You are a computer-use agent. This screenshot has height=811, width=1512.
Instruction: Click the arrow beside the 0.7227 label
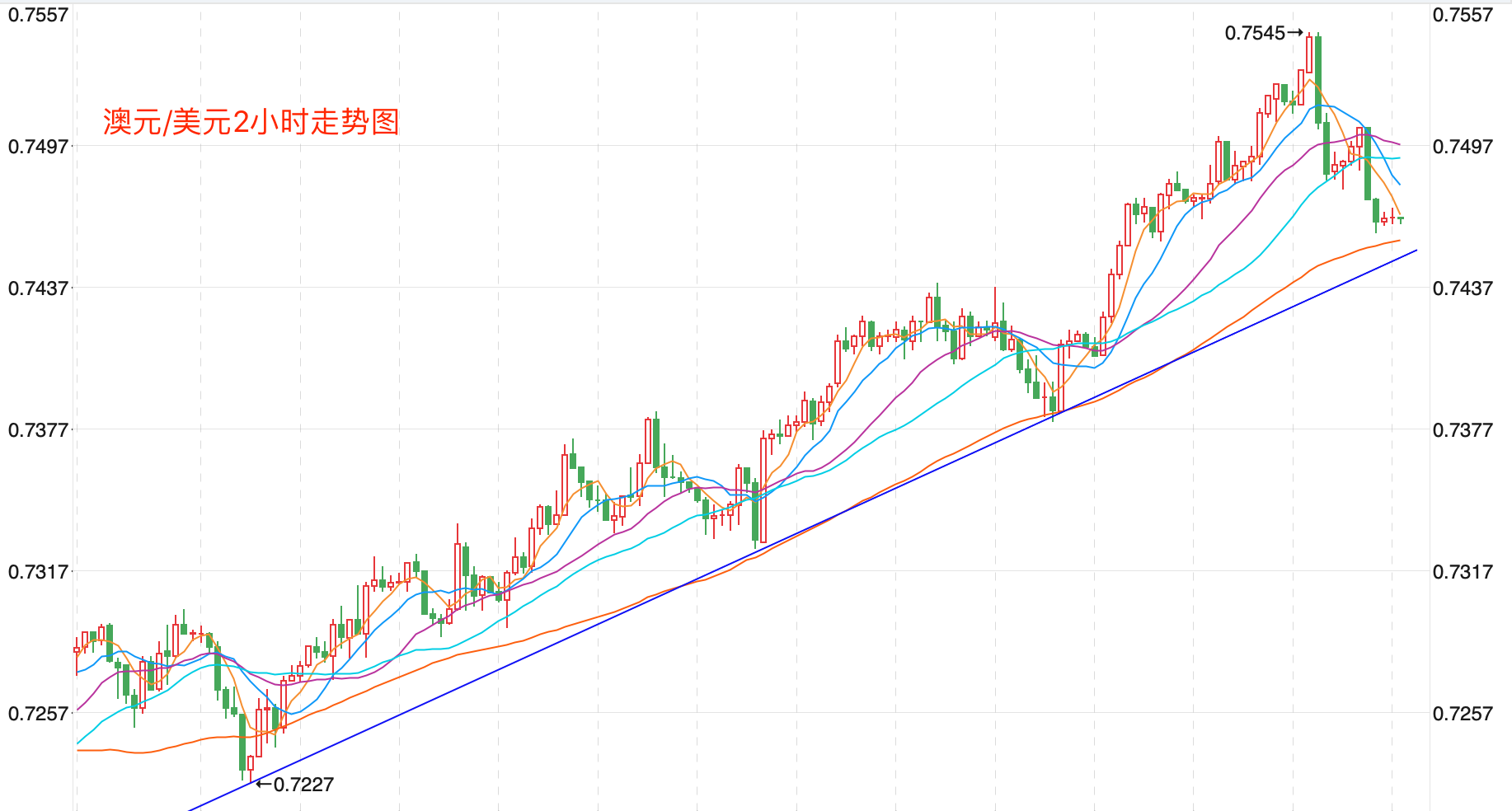(264, 784)
